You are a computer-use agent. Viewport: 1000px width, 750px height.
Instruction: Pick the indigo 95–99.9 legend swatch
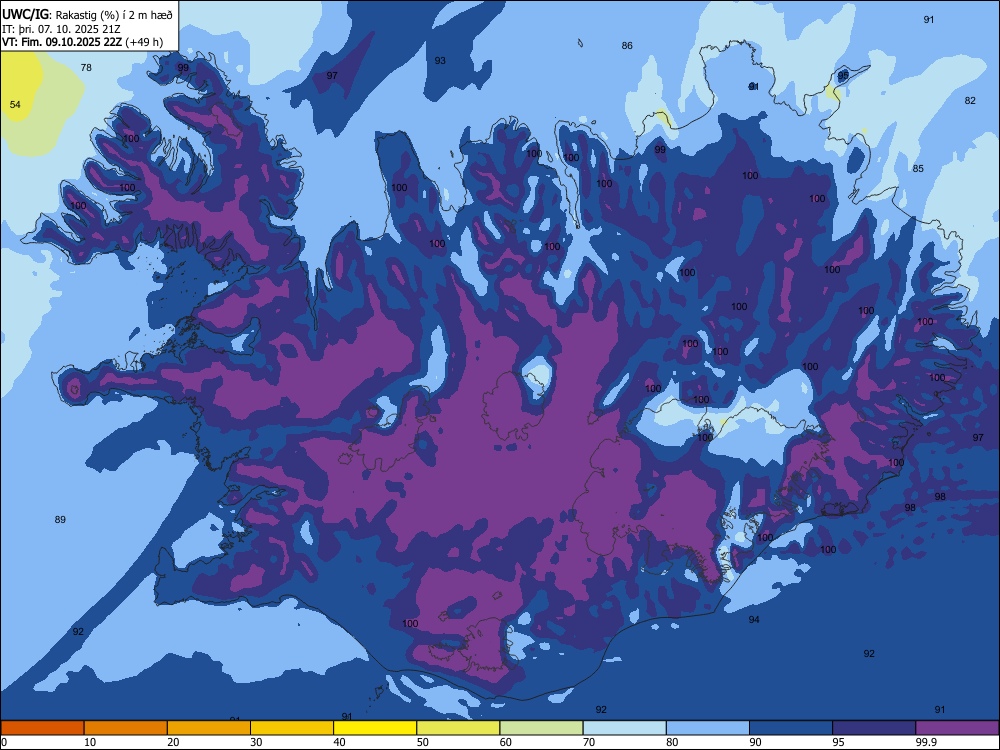pyautogui.click(x=874, y=728)
